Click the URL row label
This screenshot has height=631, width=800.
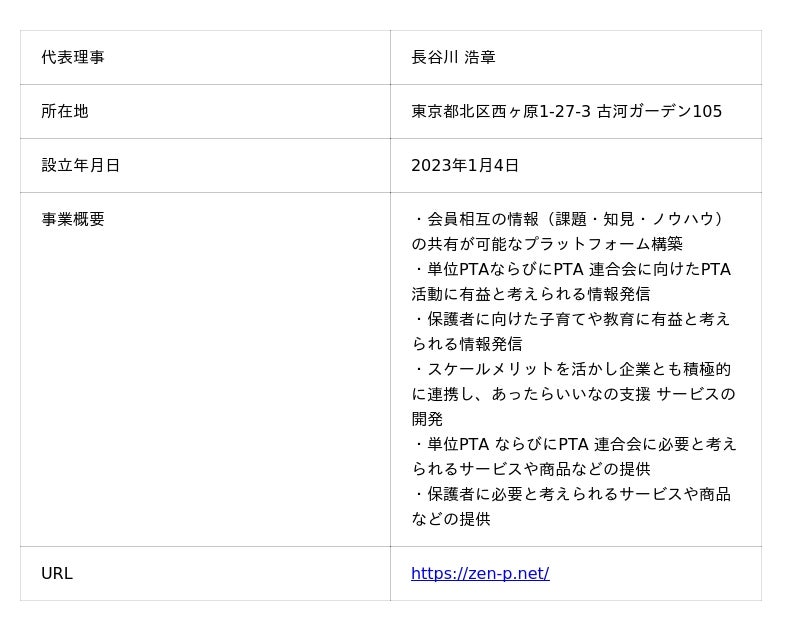(x=57, y=573)
